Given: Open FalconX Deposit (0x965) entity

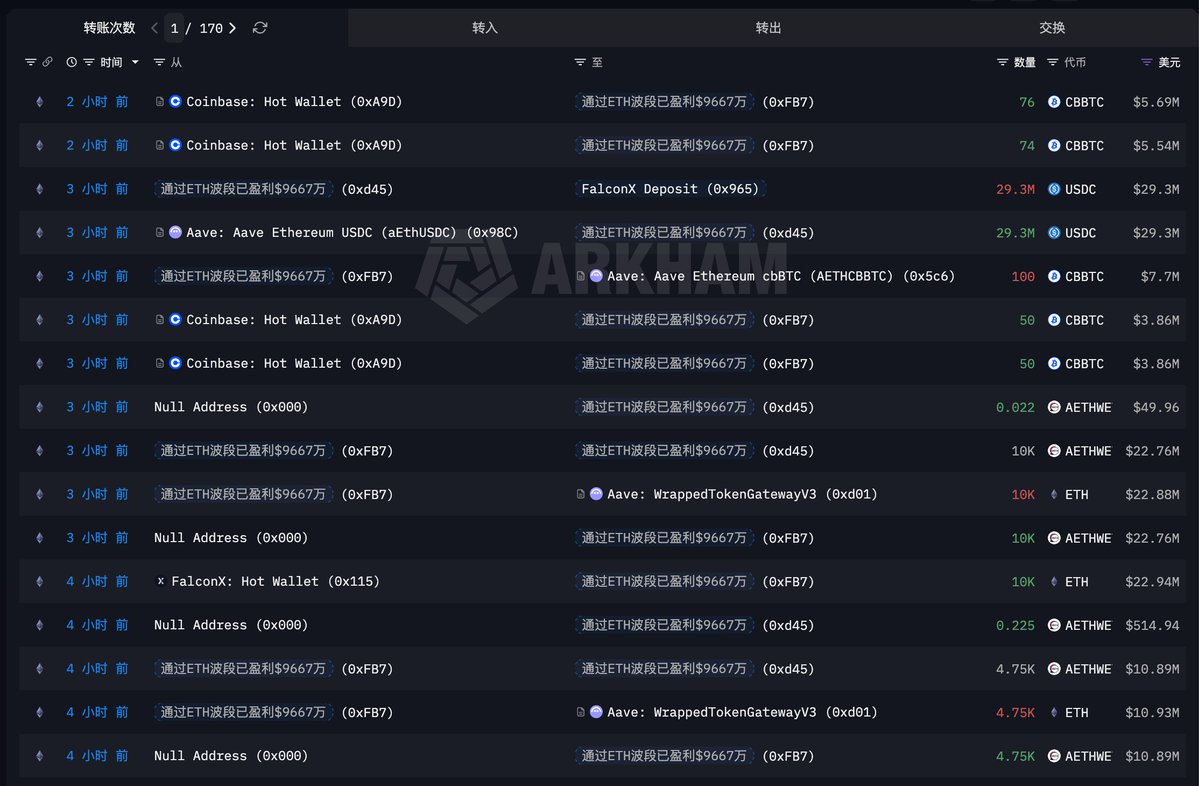Looking at the screenshot, I should 670,189.
